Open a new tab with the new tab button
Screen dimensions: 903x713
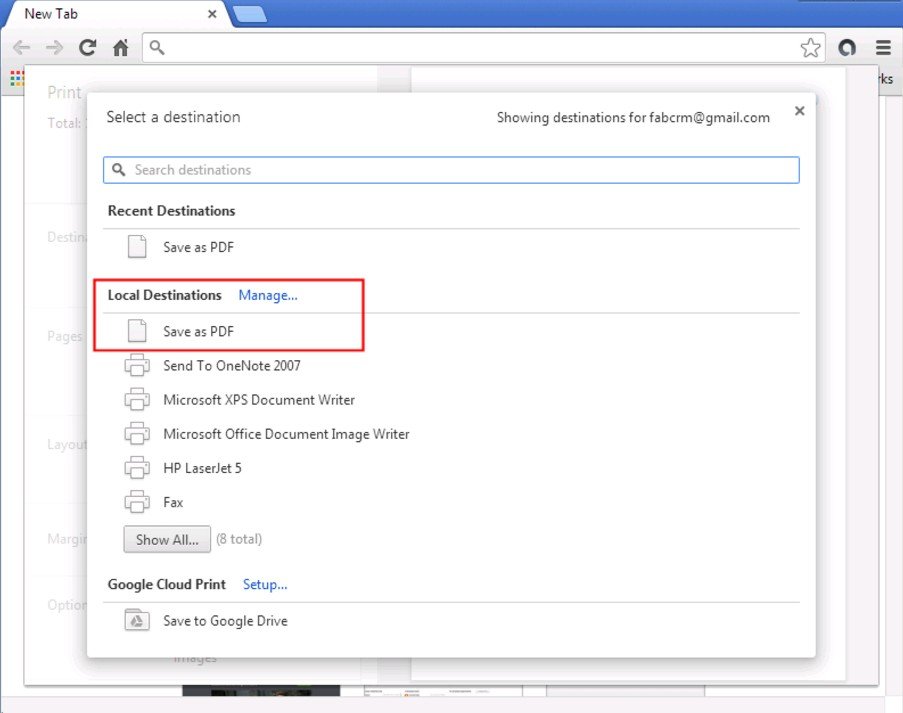coord(249,14)
